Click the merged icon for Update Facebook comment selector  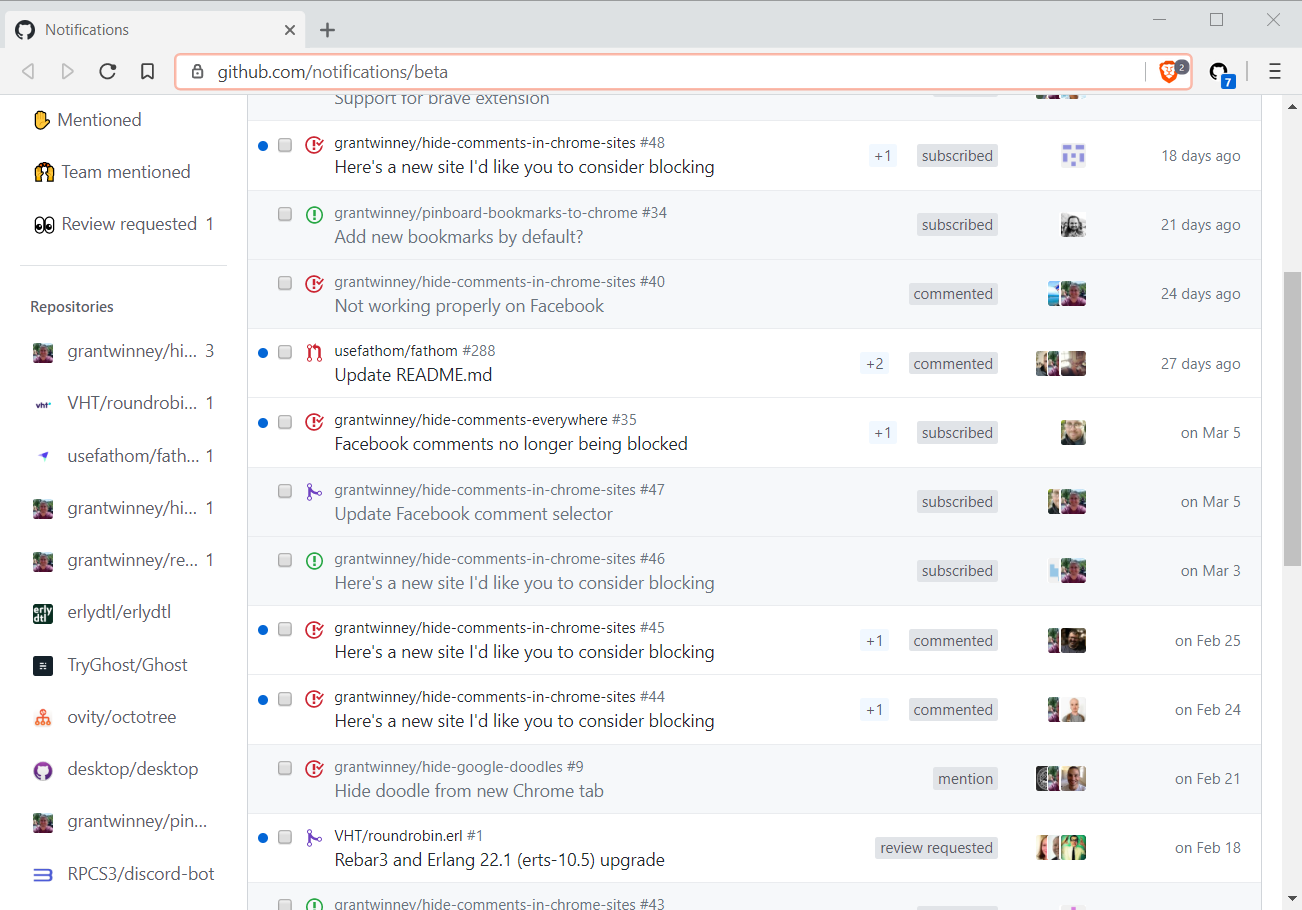(314, 491)
